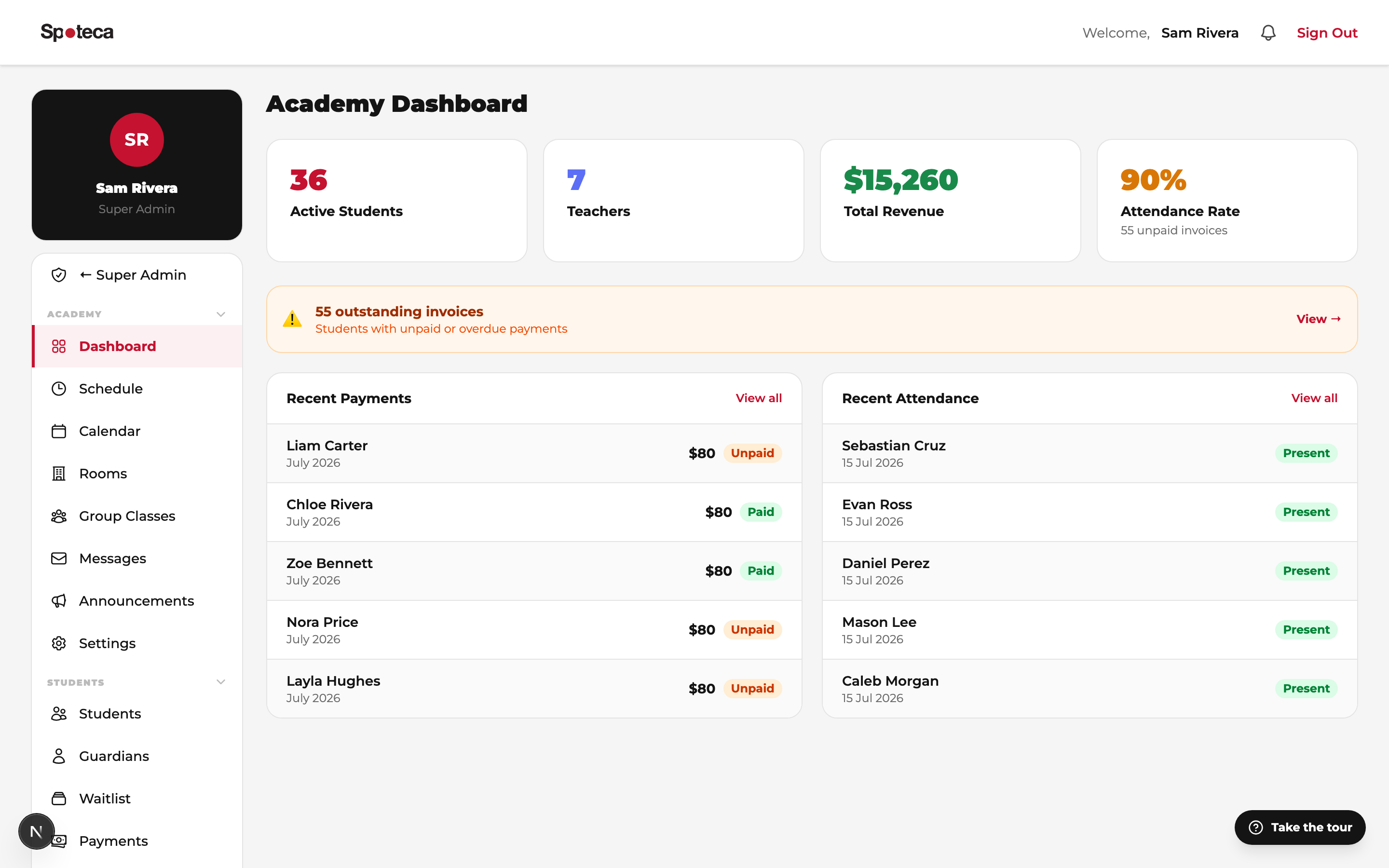Open the Schedule page

pyautogui.click(x=136, y=389)
